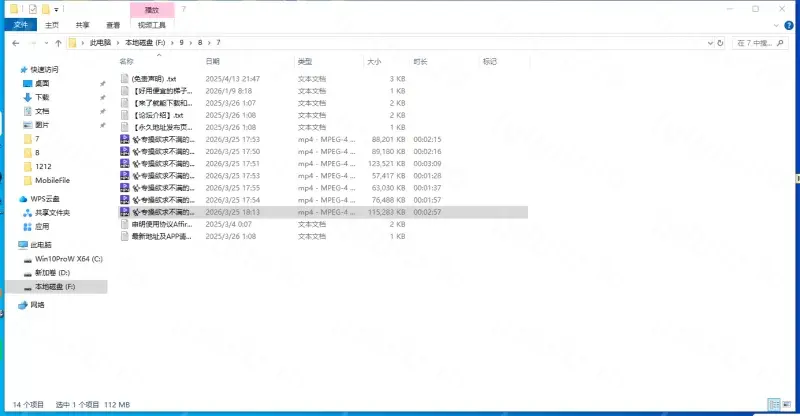Open 文档 in the navigation pane
The width and height of the screenshot is (800, 416).
[42, 111]
